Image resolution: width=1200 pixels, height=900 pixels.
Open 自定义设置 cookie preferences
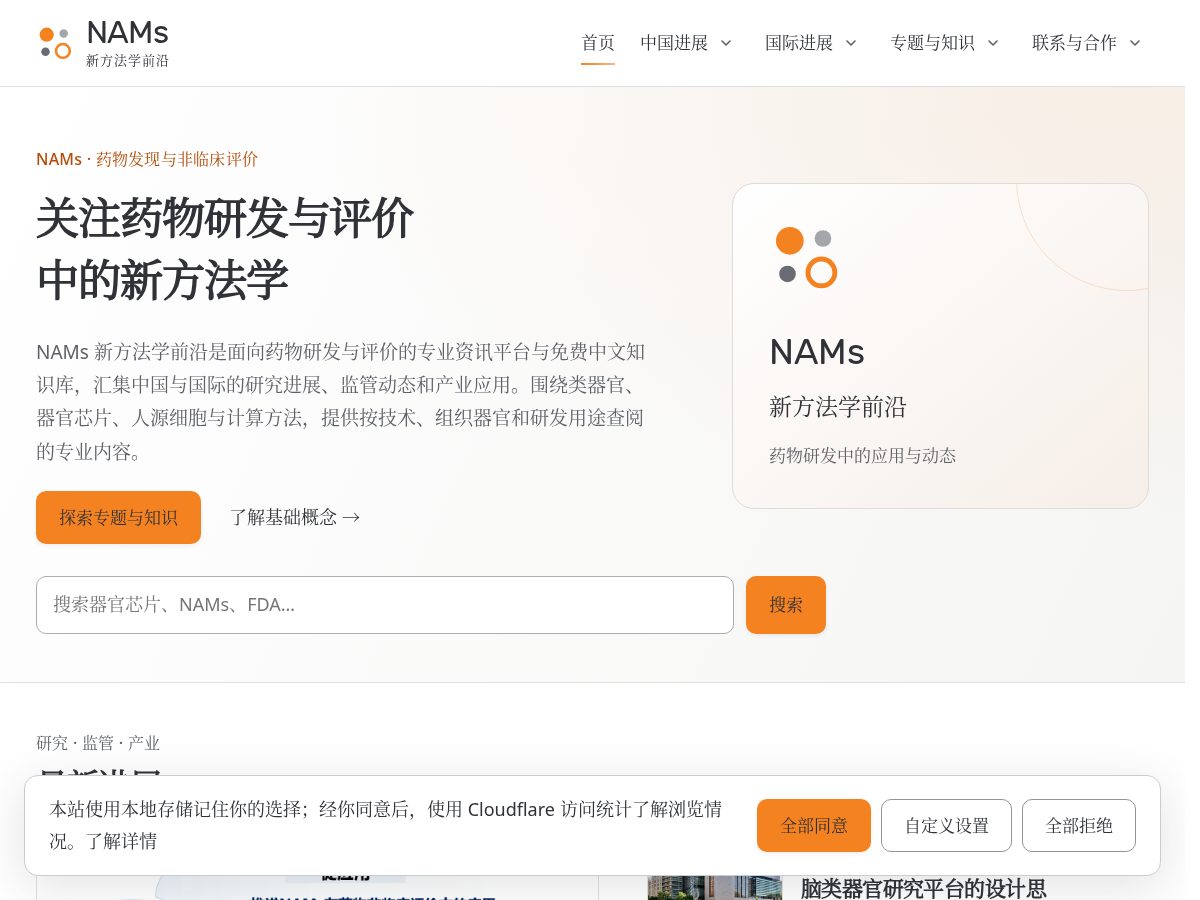click(946, 826)
